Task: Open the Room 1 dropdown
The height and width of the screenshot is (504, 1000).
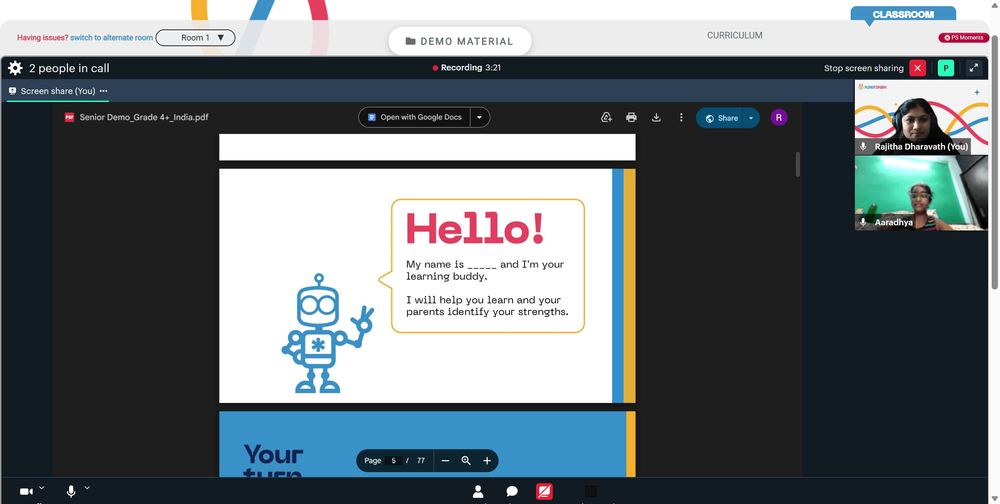Action: [x=195, y=38]
